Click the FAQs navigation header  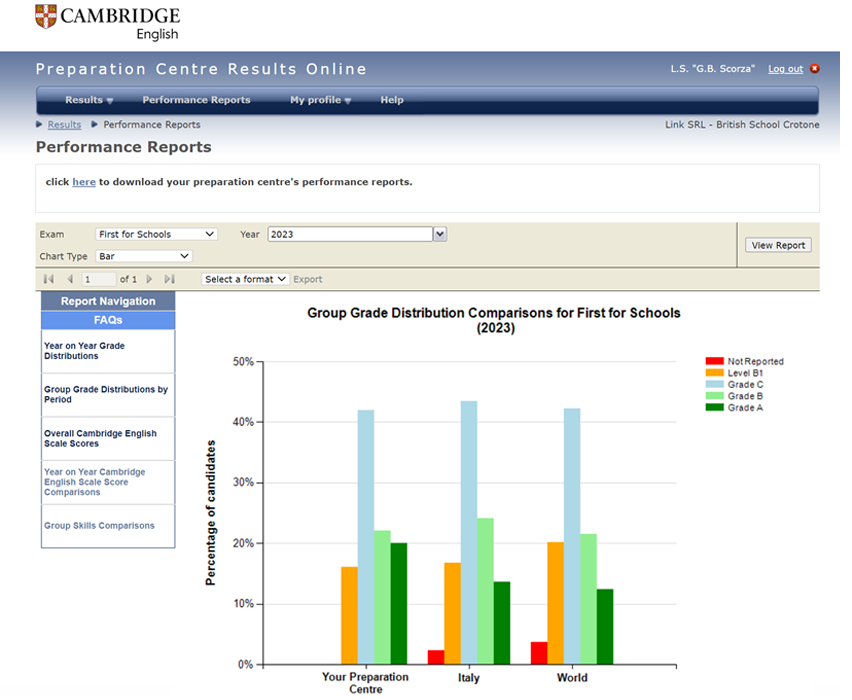pyautogui.click(x=108, y=320)
